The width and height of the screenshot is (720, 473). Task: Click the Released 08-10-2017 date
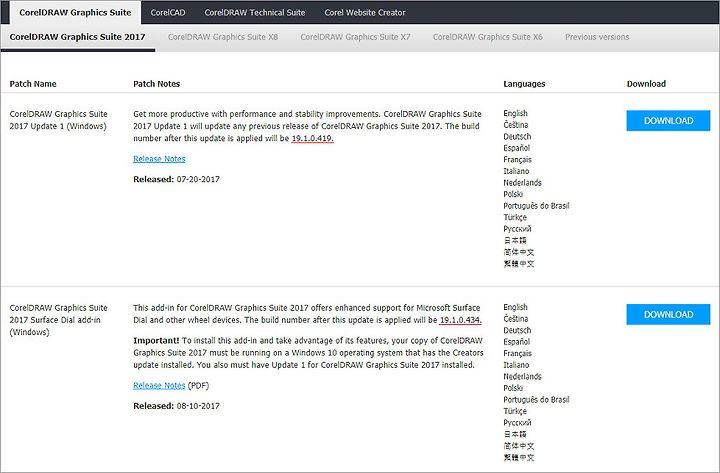176,406
